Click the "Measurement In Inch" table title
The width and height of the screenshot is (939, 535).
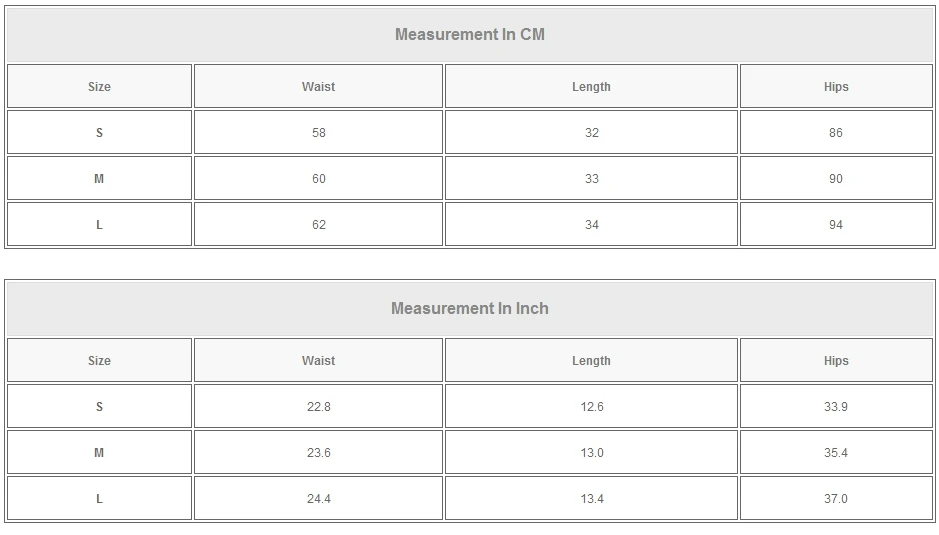469,309
